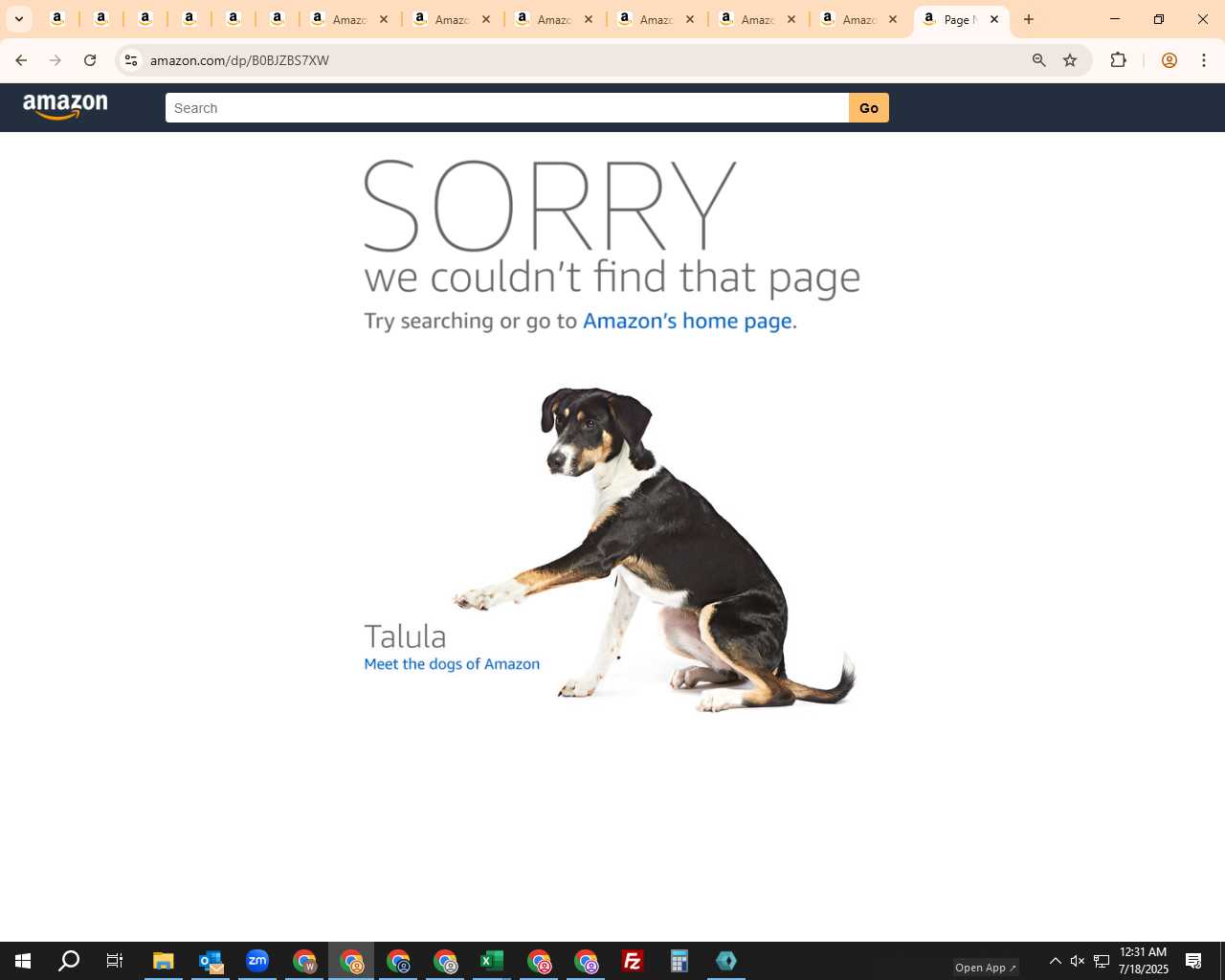Open the Chrome Extensions puzzle icon
Screen dimensions: 1225x980
tap(1118, 60)
